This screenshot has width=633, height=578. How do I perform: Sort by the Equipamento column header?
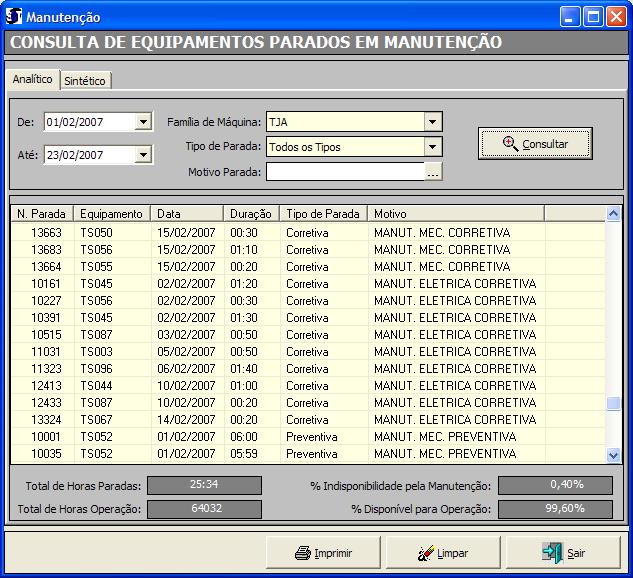pos(112,214)
